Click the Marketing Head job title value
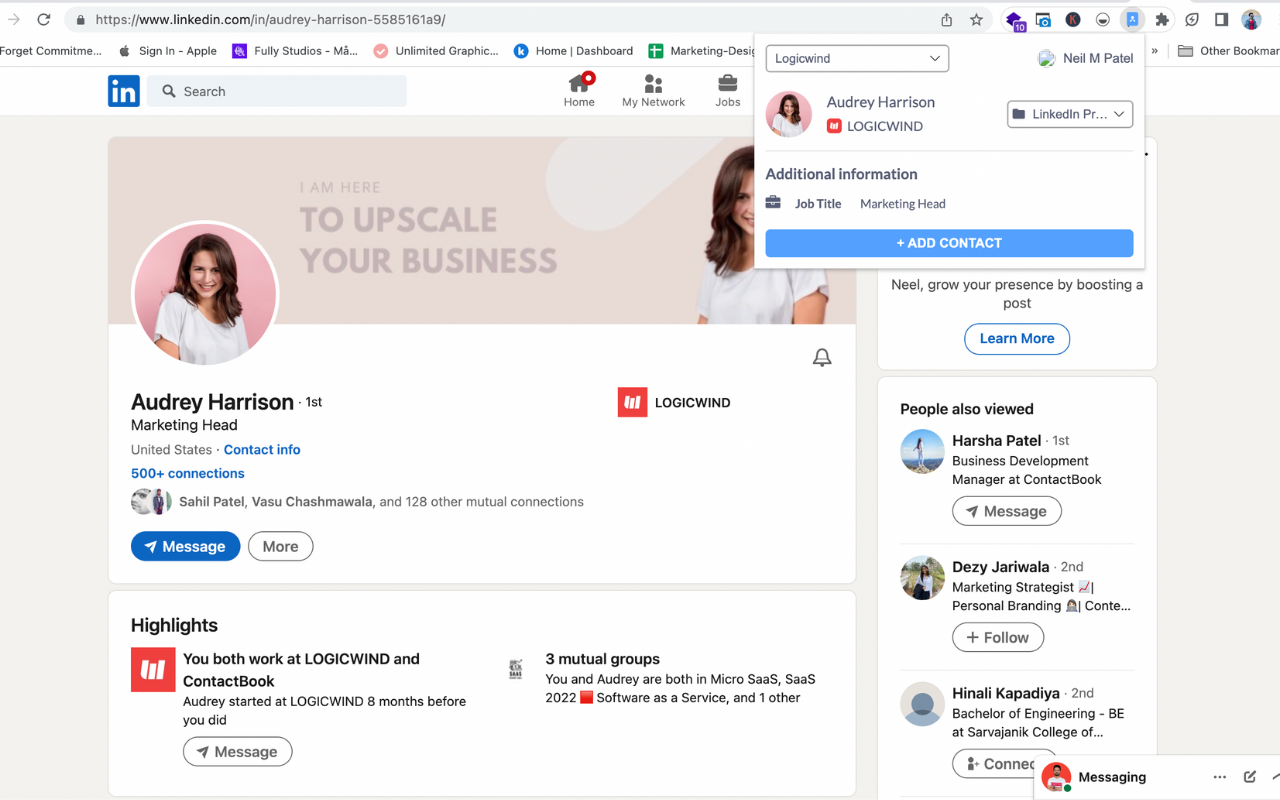Screen dimensions: 1280x800 tap(902, 204)
